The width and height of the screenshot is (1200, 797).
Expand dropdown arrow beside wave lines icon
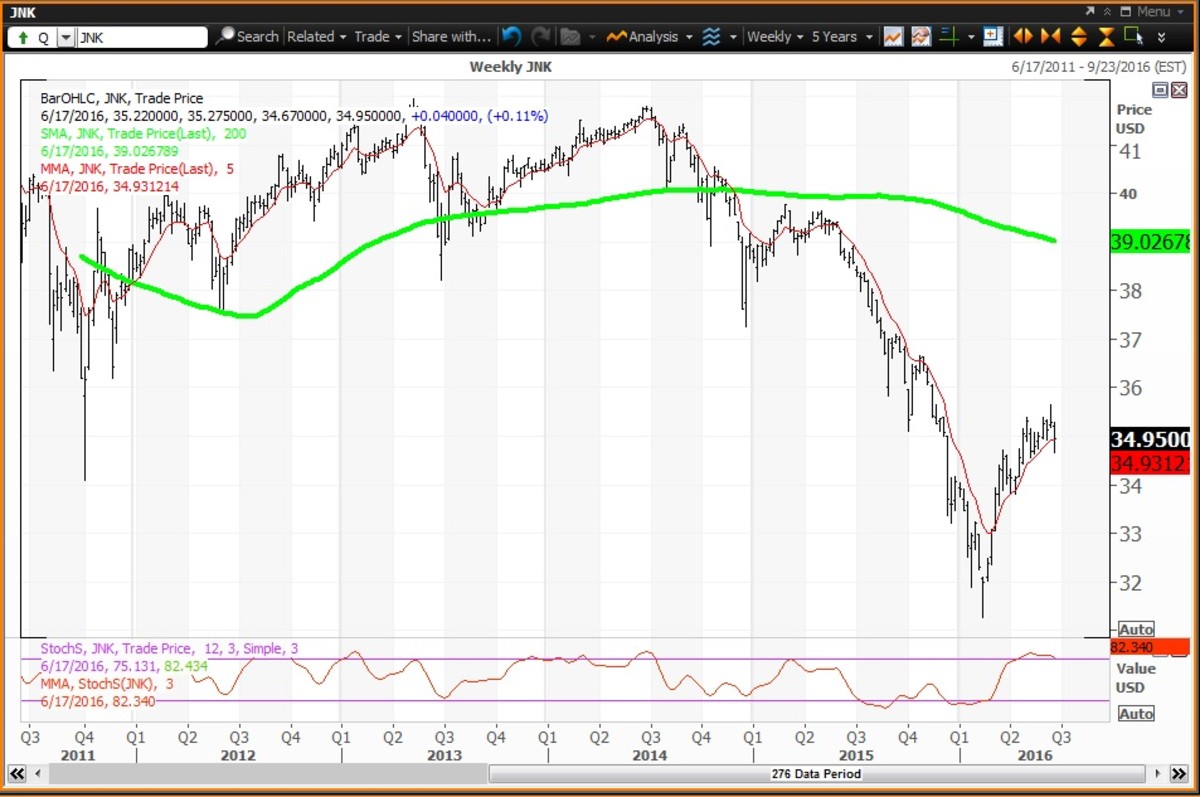click(x=733, y=37)
